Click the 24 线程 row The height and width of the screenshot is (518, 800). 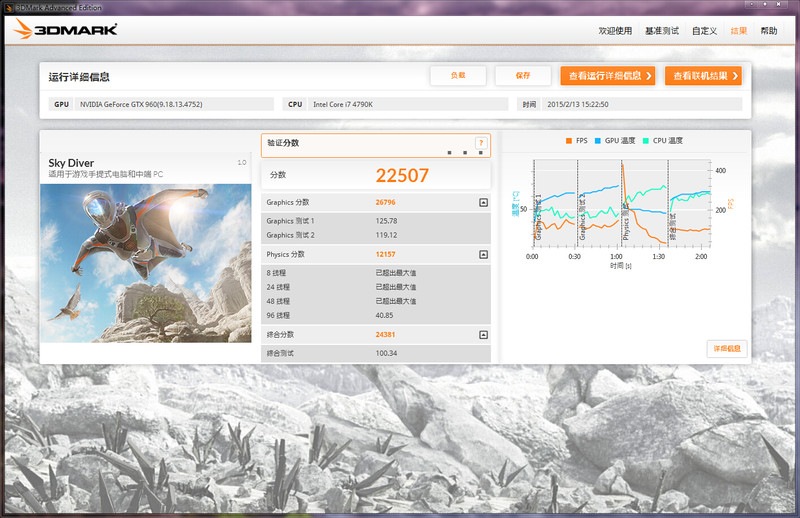376,287
